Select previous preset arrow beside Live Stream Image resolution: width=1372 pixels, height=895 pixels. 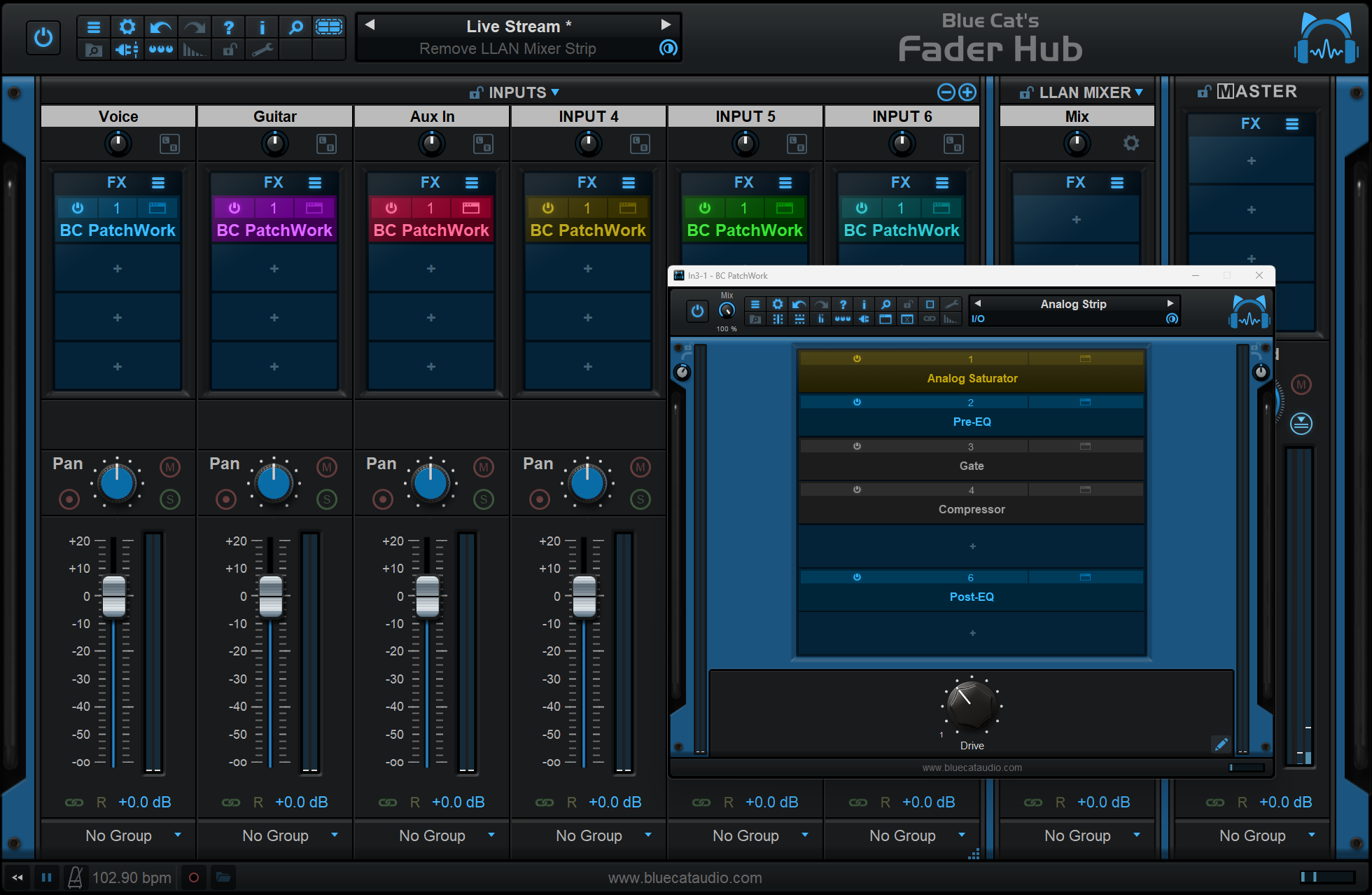coord(370,25)
